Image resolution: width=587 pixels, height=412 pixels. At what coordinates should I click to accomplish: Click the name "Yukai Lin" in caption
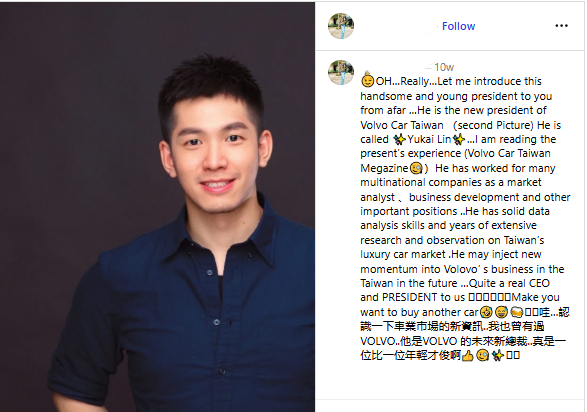pyautogui.click(x=429, y=139)
